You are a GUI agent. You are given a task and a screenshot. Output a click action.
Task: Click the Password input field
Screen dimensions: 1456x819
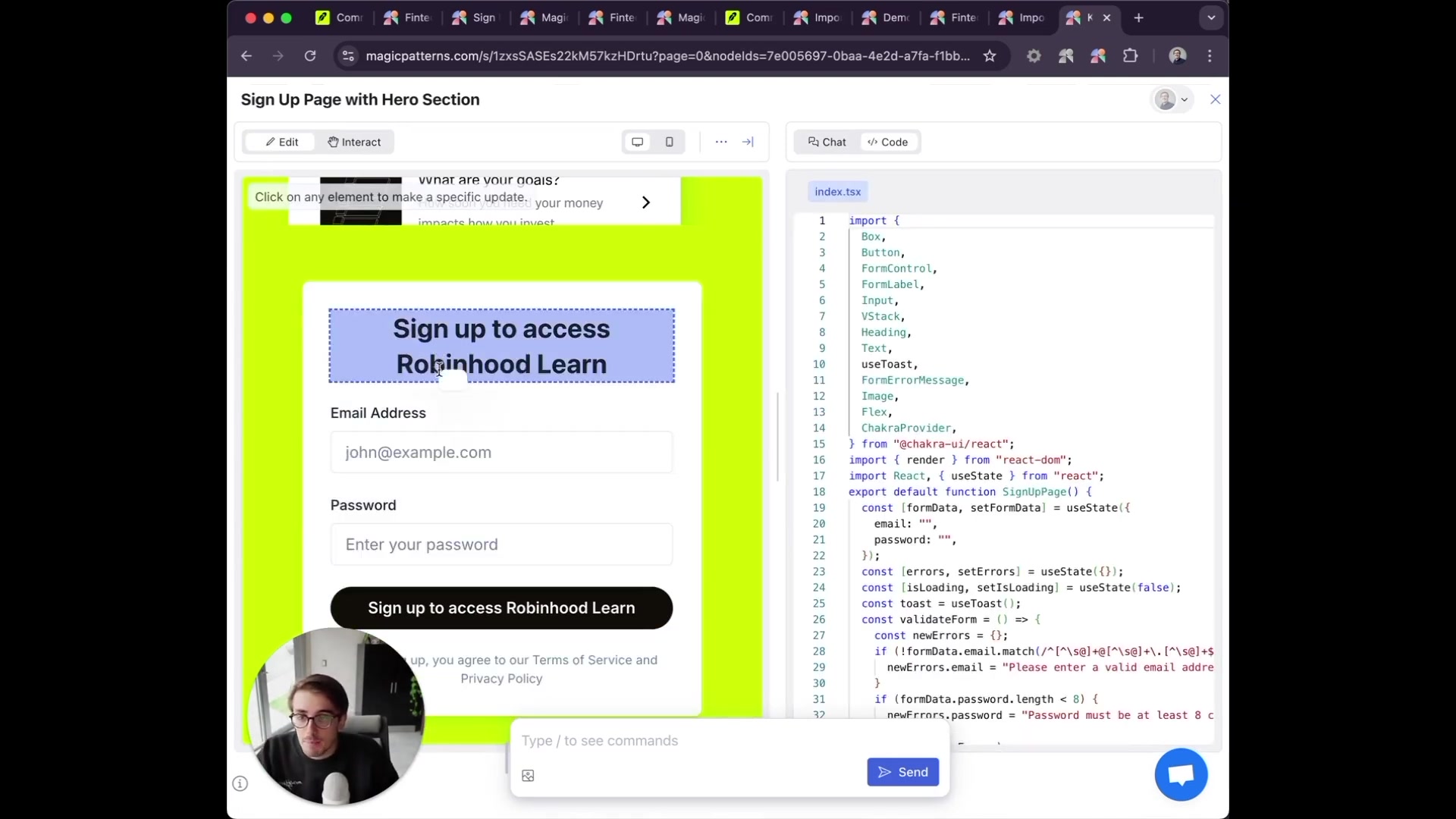501,544
